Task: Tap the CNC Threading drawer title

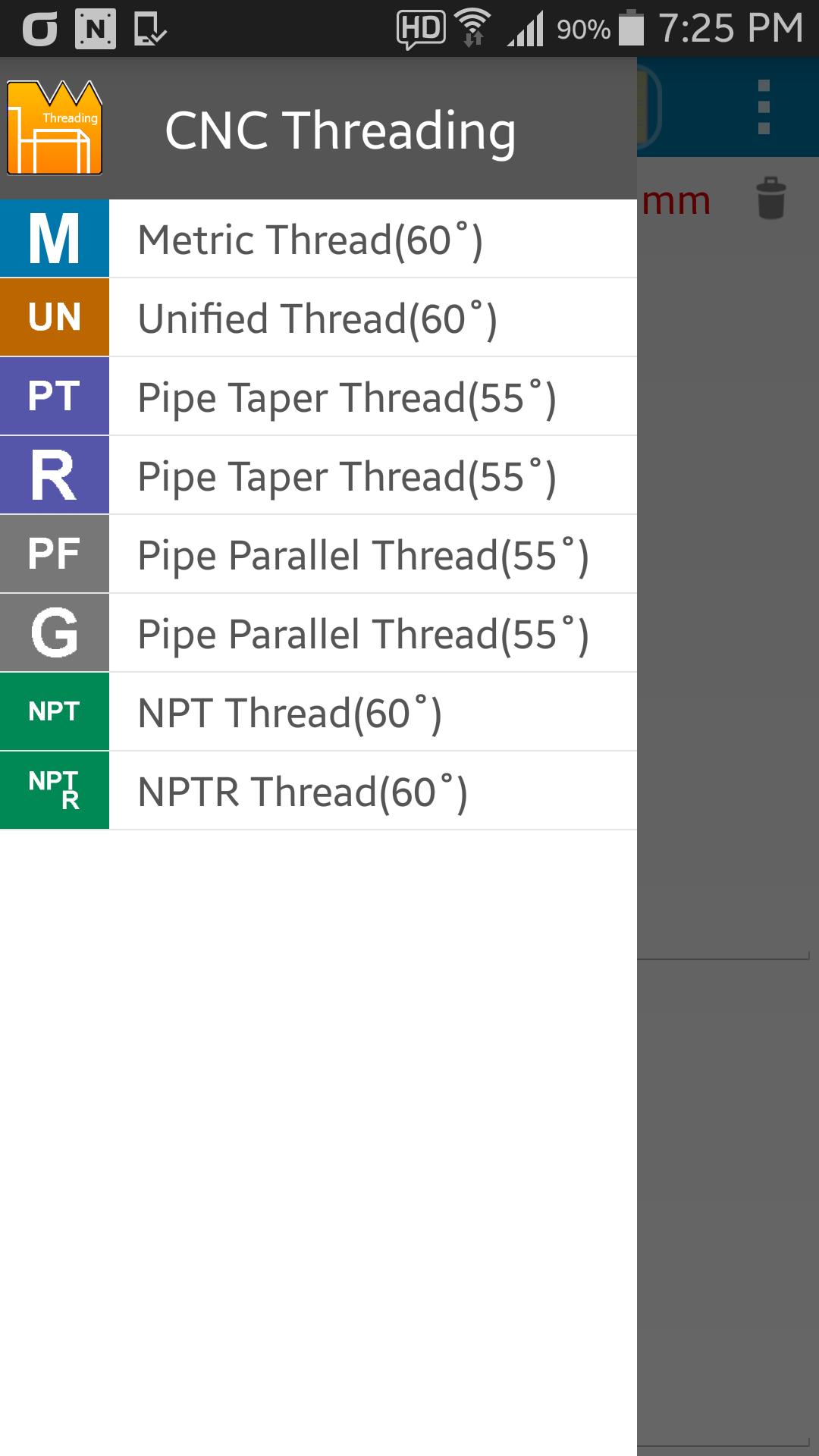Action: coord(340,130)
